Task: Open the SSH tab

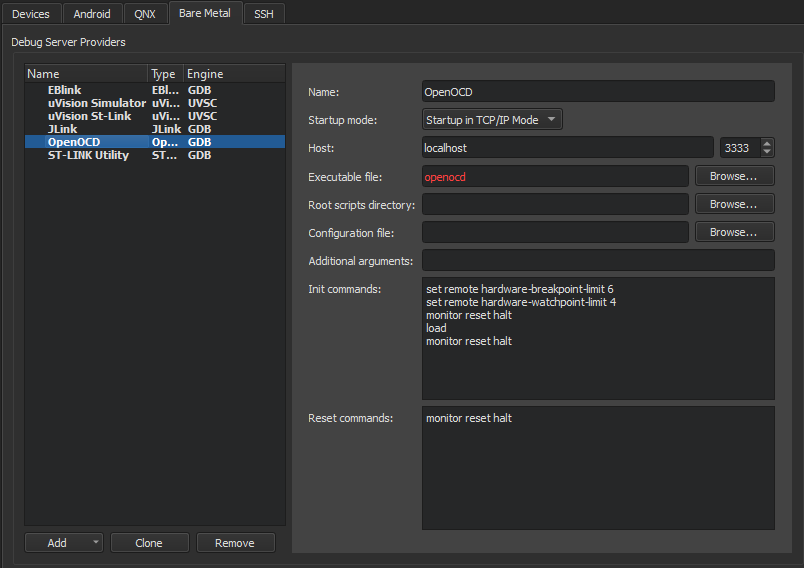Action: [263, 14]
